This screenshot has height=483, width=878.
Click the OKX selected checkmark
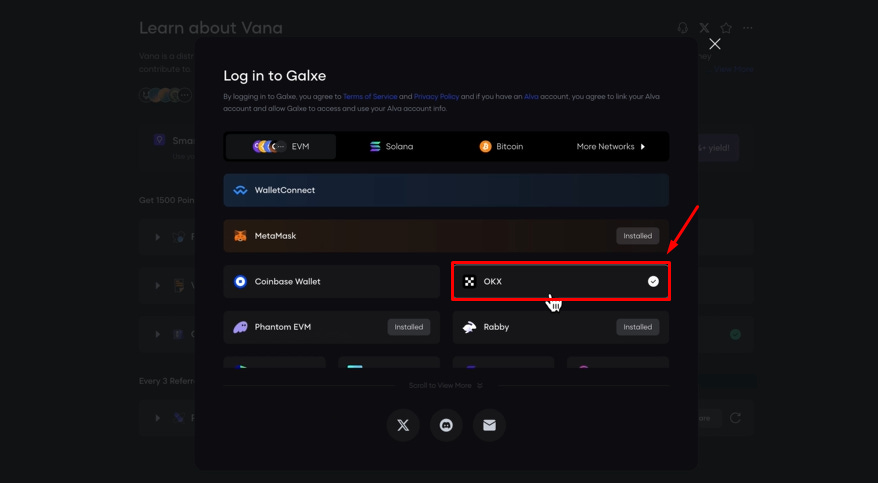point(653,282)
